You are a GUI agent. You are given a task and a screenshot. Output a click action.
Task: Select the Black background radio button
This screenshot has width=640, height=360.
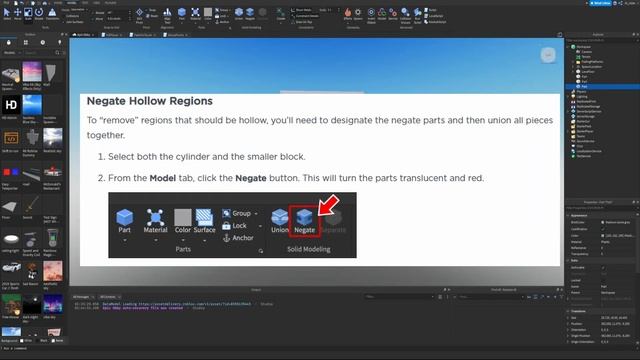(x=37, y=340)
